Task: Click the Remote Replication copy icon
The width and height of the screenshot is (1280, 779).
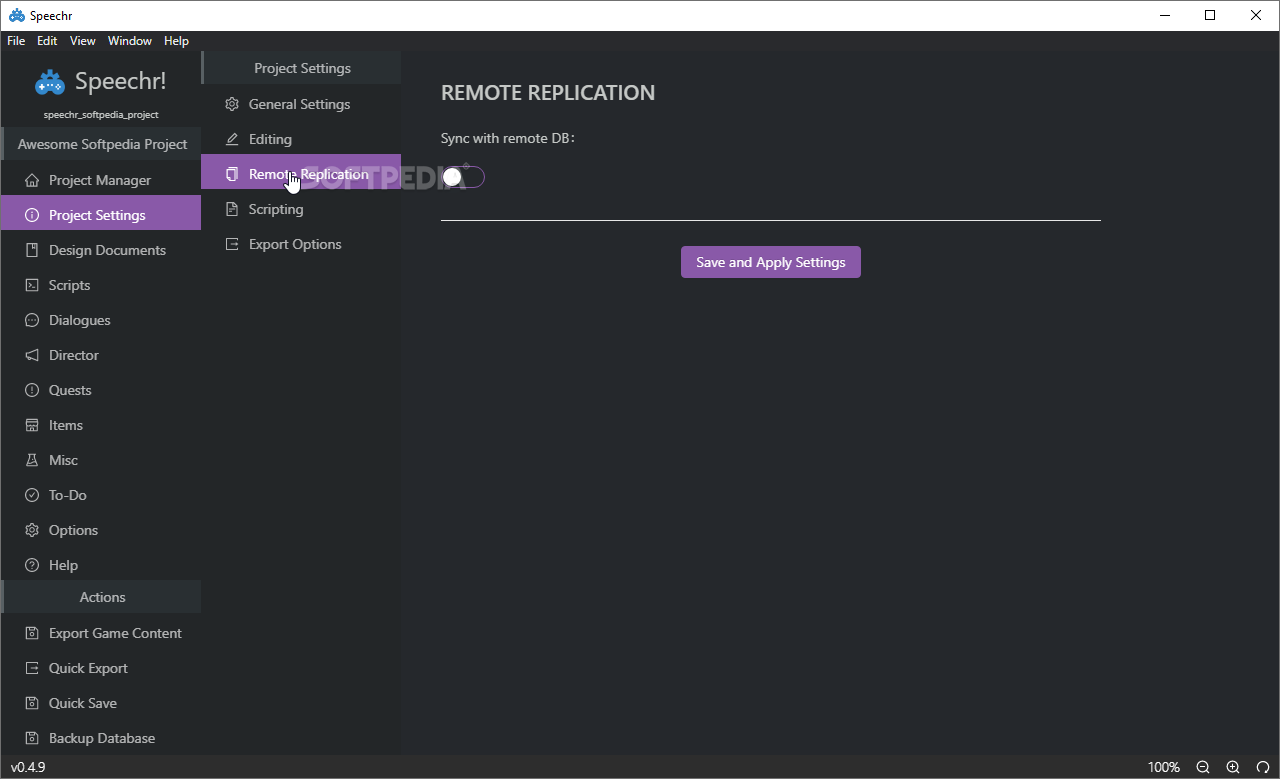Action: [x=232, y=174]
